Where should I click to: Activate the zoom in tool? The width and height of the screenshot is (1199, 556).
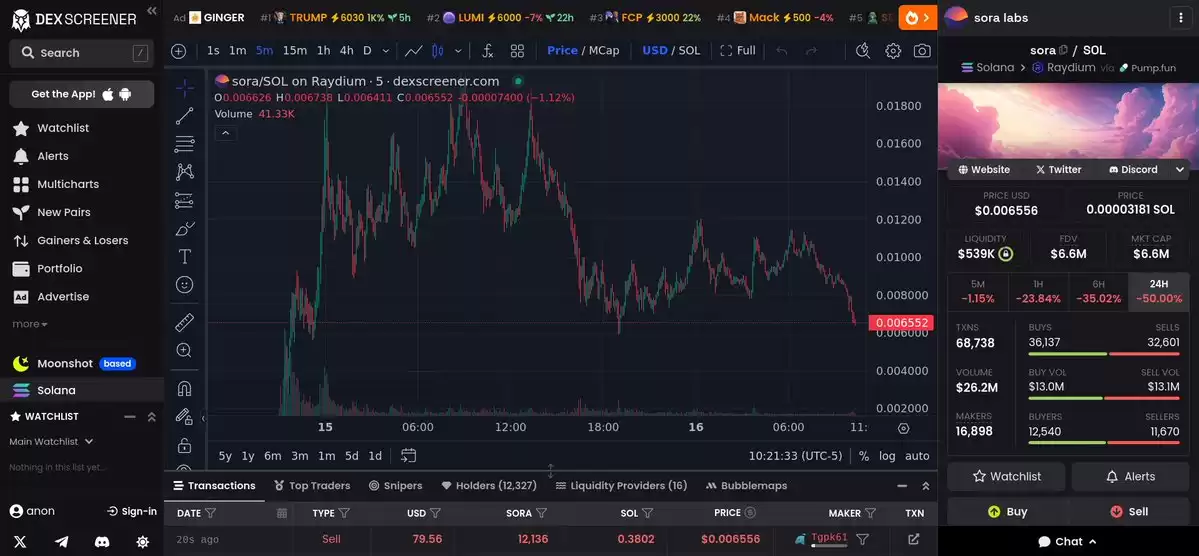coord(184,350)
